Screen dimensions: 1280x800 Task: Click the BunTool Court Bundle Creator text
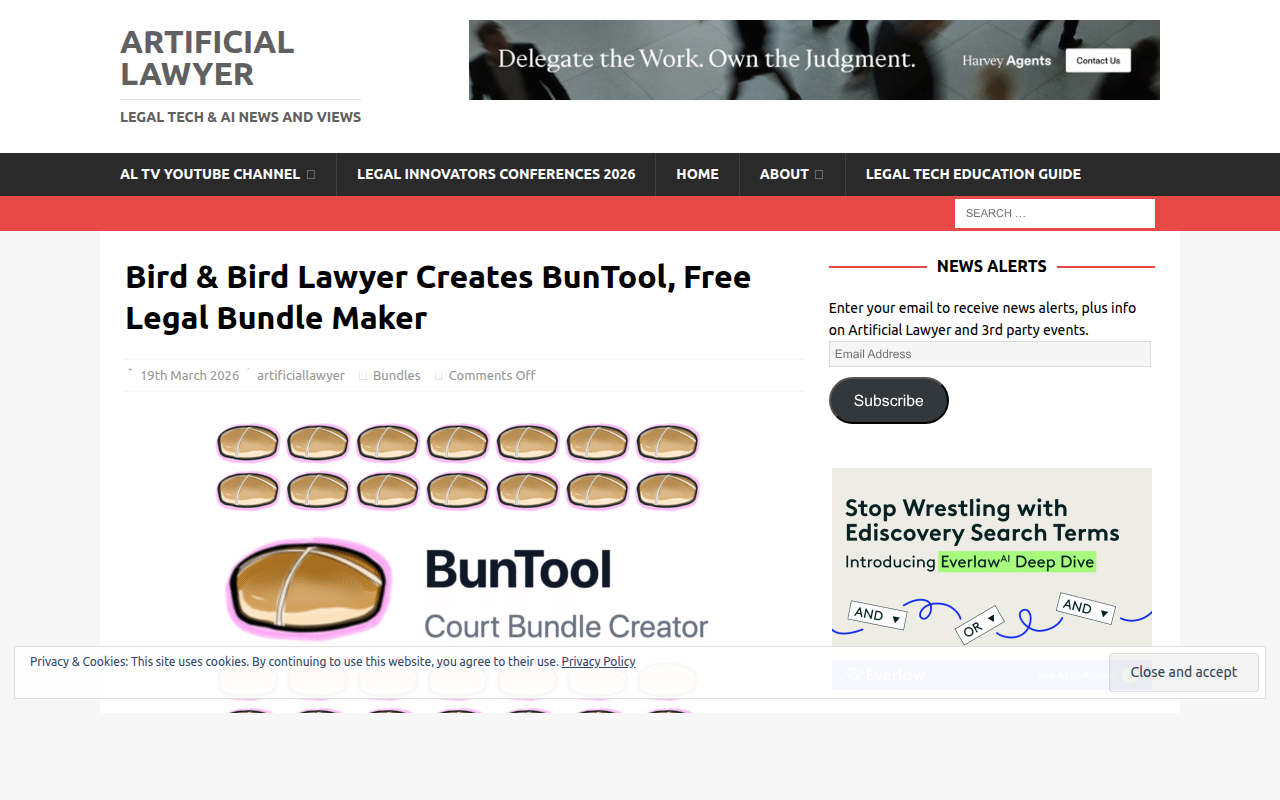(x=566, y=594)
